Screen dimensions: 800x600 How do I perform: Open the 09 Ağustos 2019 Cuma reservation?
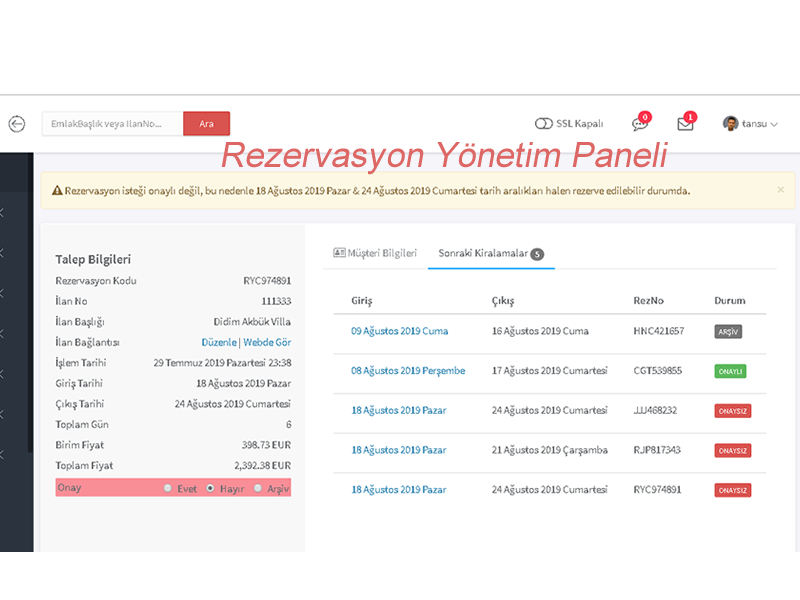[x=399, y=331]
